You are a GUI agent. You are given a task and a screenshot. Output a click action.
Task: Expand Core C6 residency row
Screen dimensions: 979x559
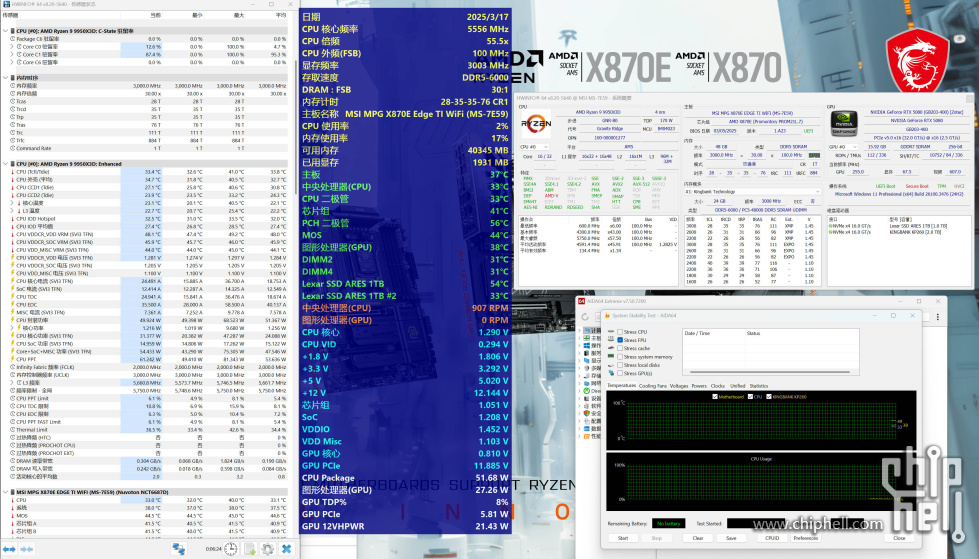coord(12,62)
